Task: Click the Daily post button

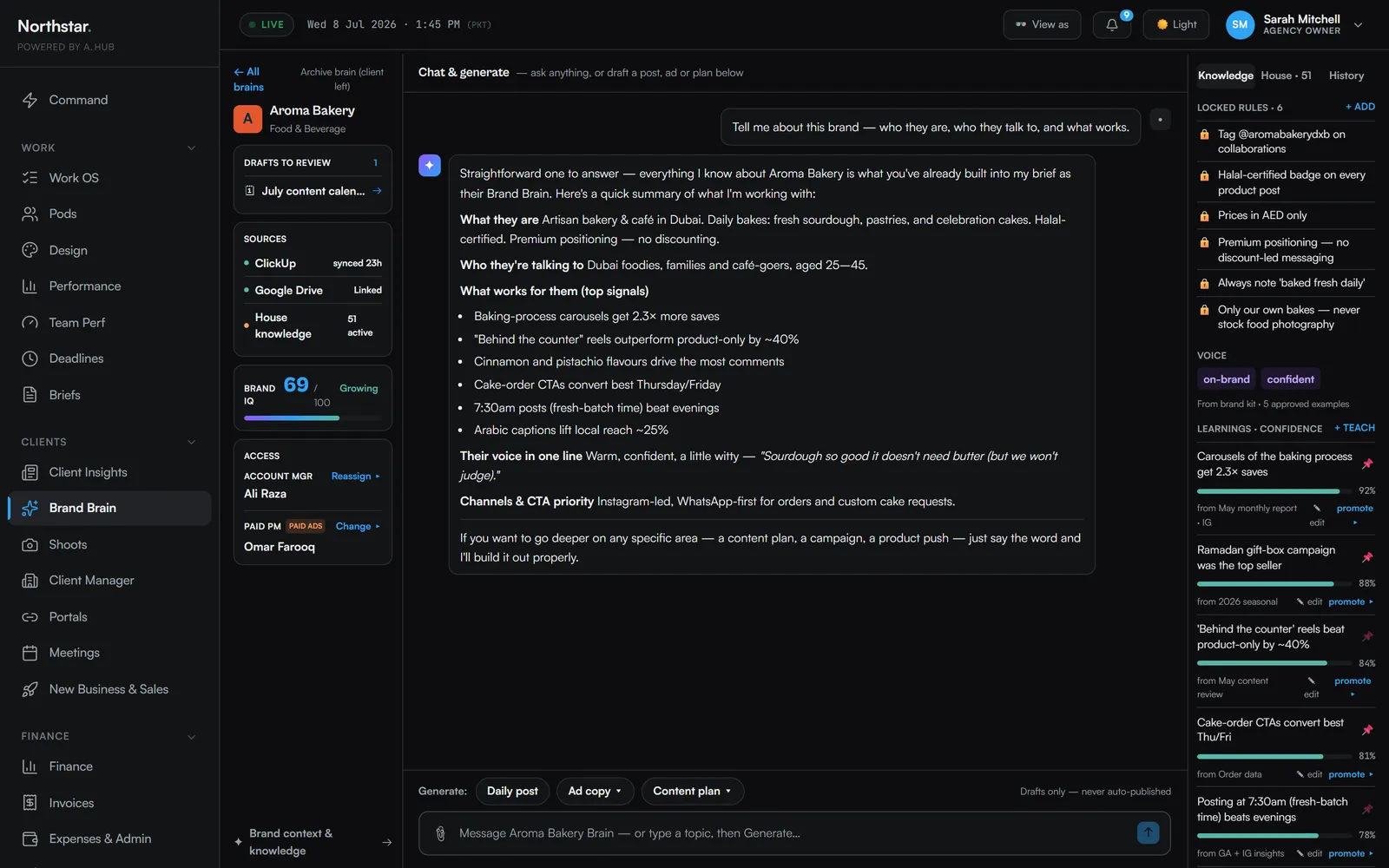Action: point(512,791)
